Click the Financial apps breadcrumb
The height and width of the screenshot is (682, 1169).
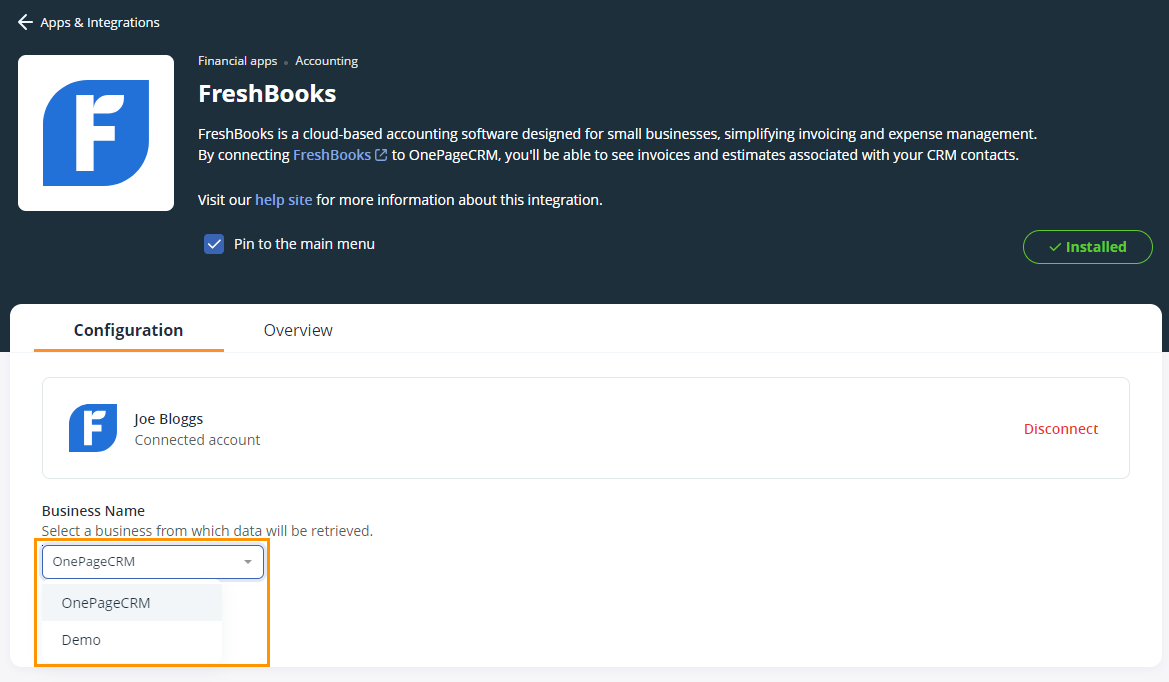click(237, 61)
